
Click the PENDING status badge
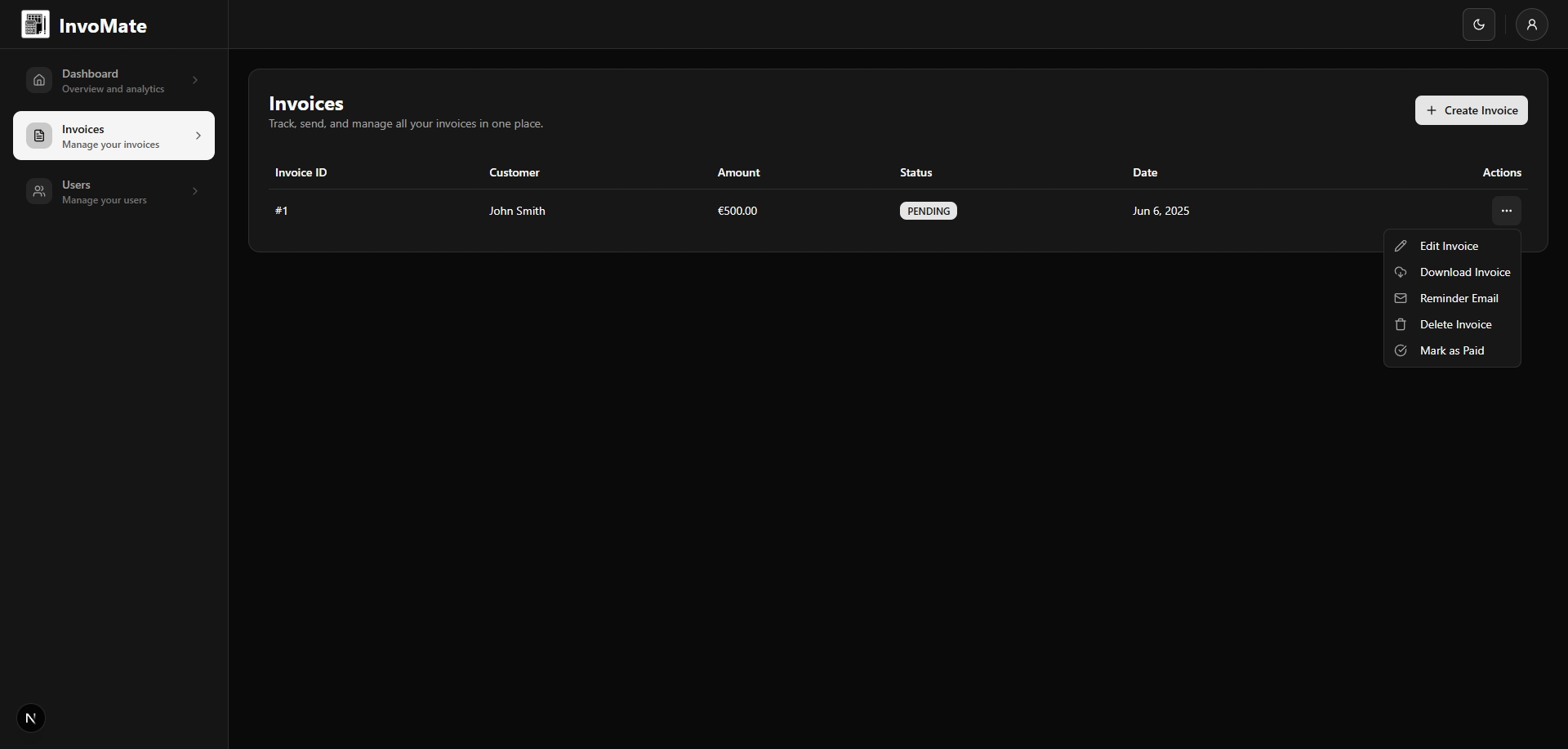pyautogui.click(x=928, y=211)
